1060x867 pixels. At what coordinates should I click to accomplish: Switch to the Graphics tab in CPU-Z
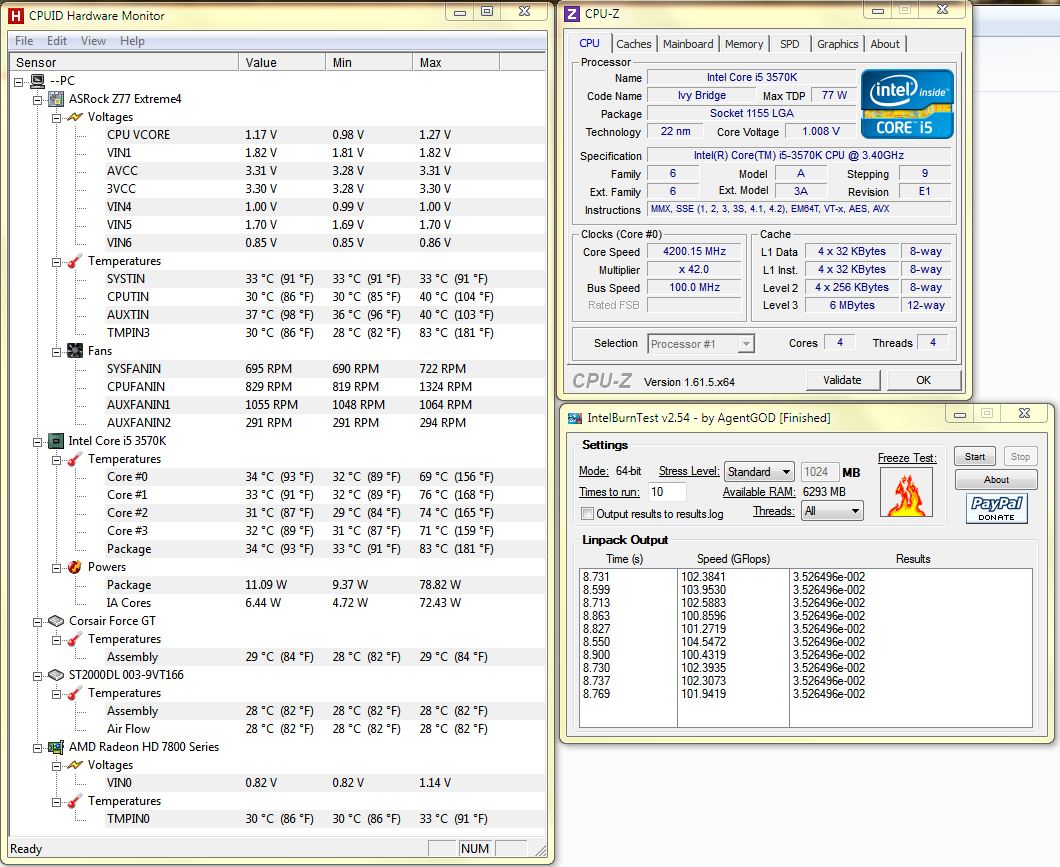click(x=838, y=44)
